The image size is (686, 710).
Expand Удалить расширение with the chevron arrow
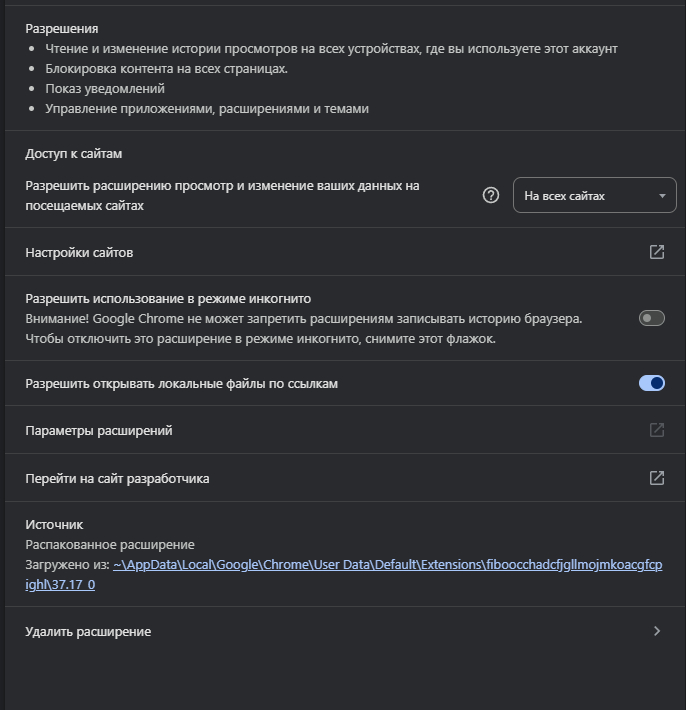click(x=657, y=631)
